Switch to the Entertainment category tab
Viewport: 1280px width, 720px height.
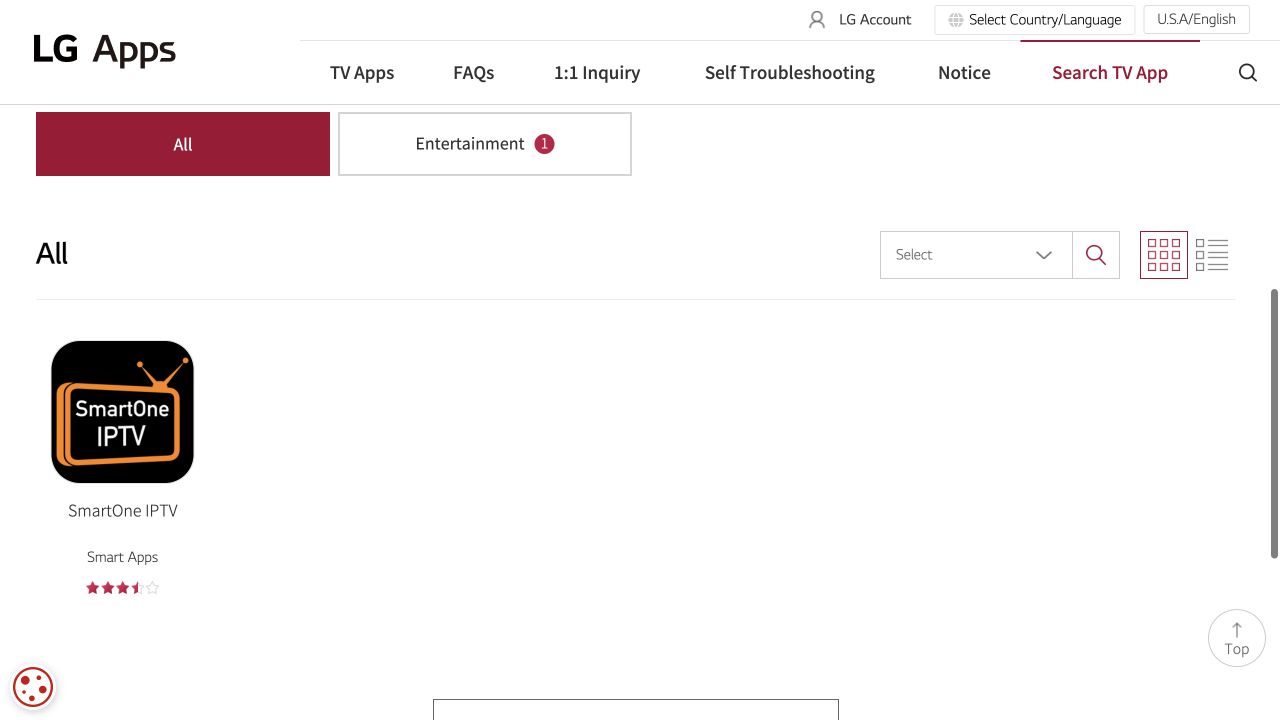click(x=485, y=144)
